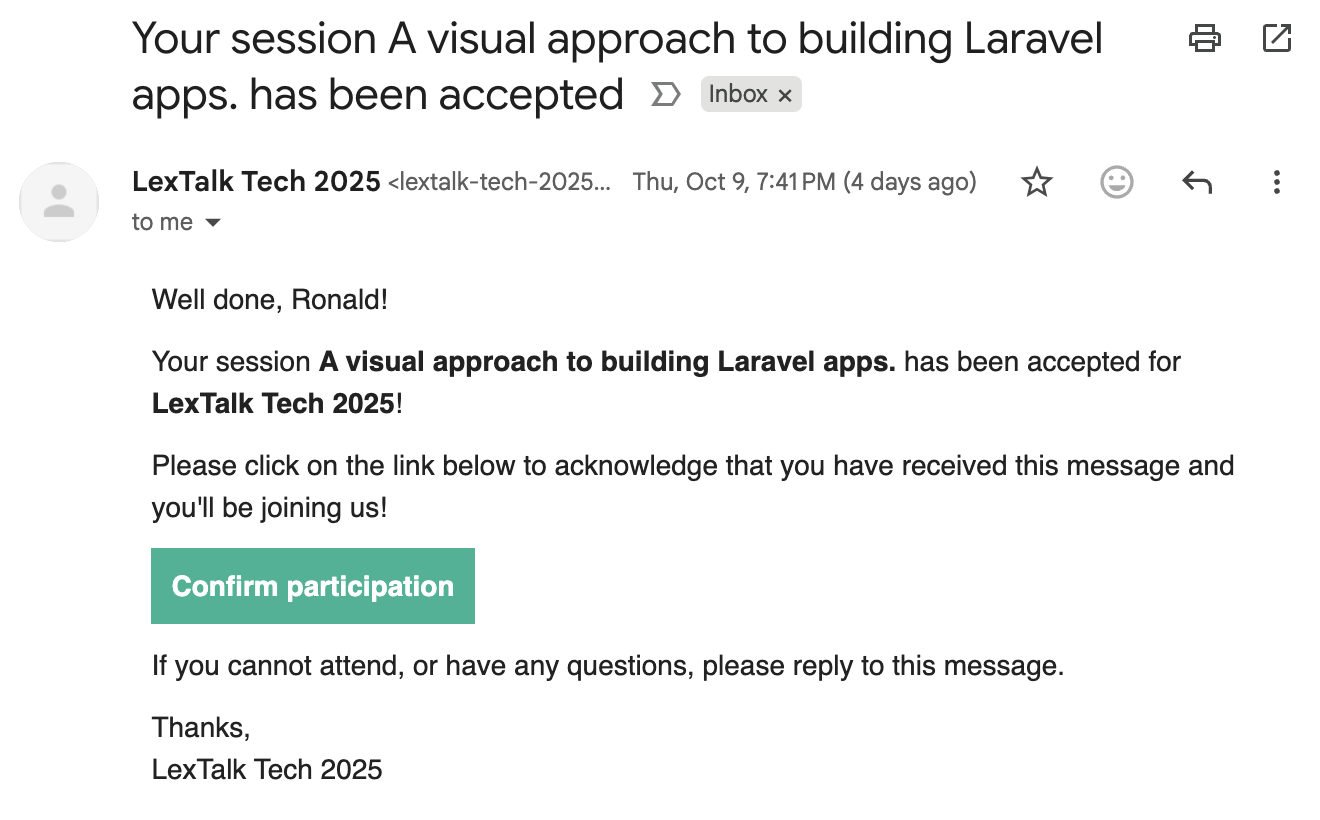
Task: Star this LexTalk Tech 2025 message
Action: (x=1037, y=182)
